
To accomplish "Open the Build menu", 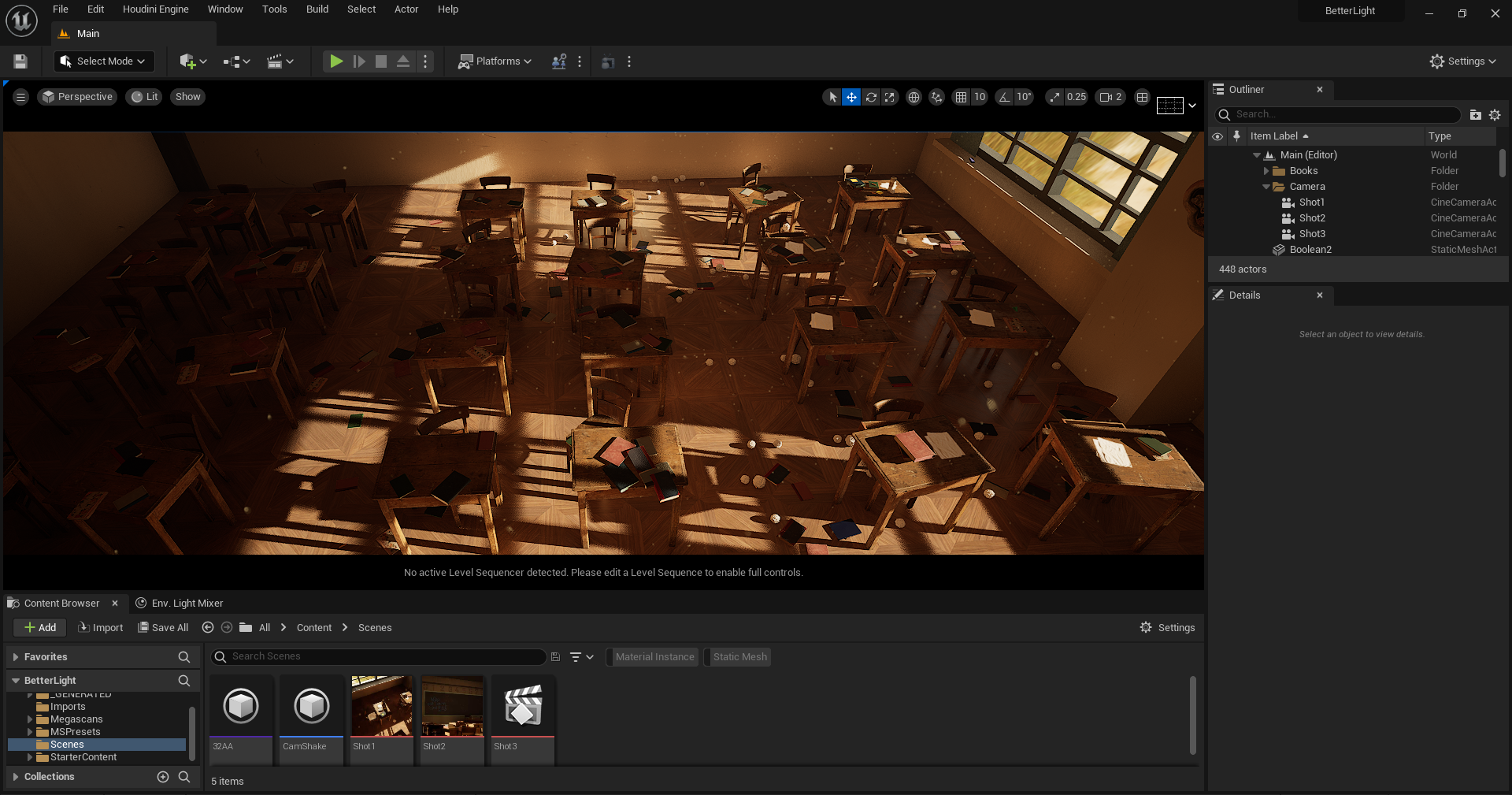I will pyautogui.click(x=317, y=9).
